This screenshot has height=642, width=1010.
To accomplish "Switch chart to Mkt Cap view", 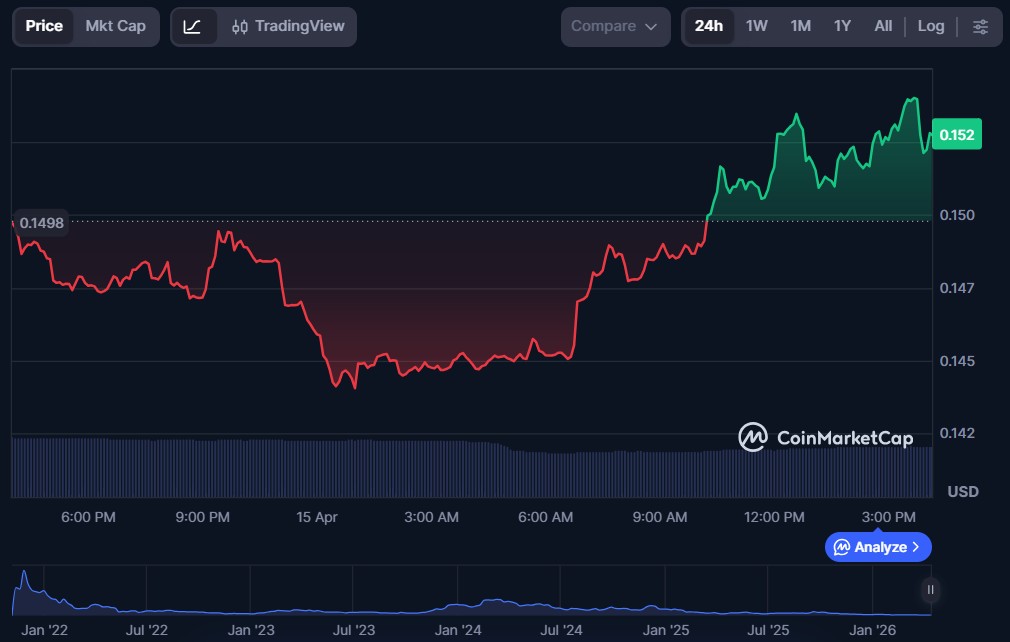I will [x=115, y=26].
